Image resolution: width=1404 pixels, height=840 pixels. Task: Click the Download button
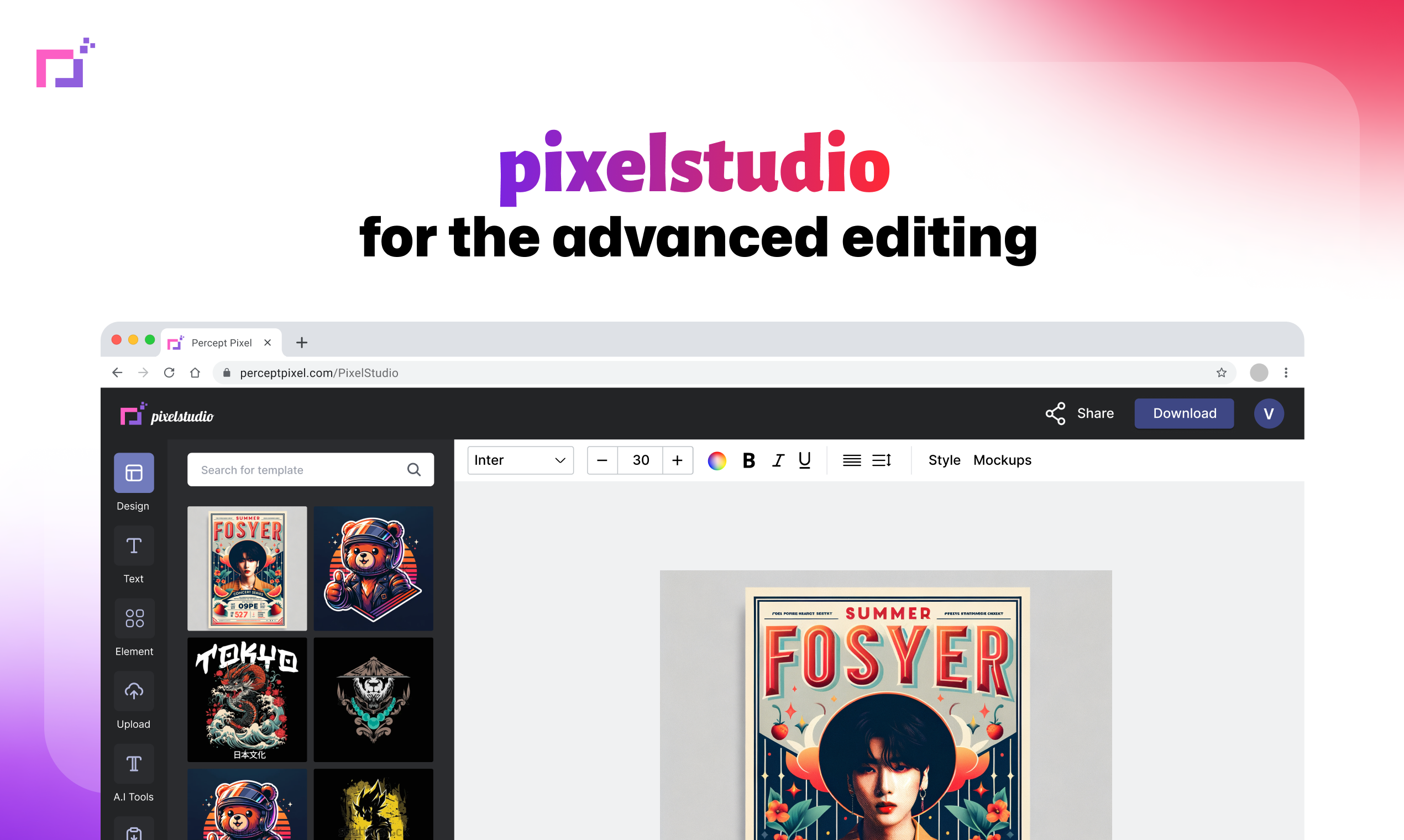pos(1185,413)
